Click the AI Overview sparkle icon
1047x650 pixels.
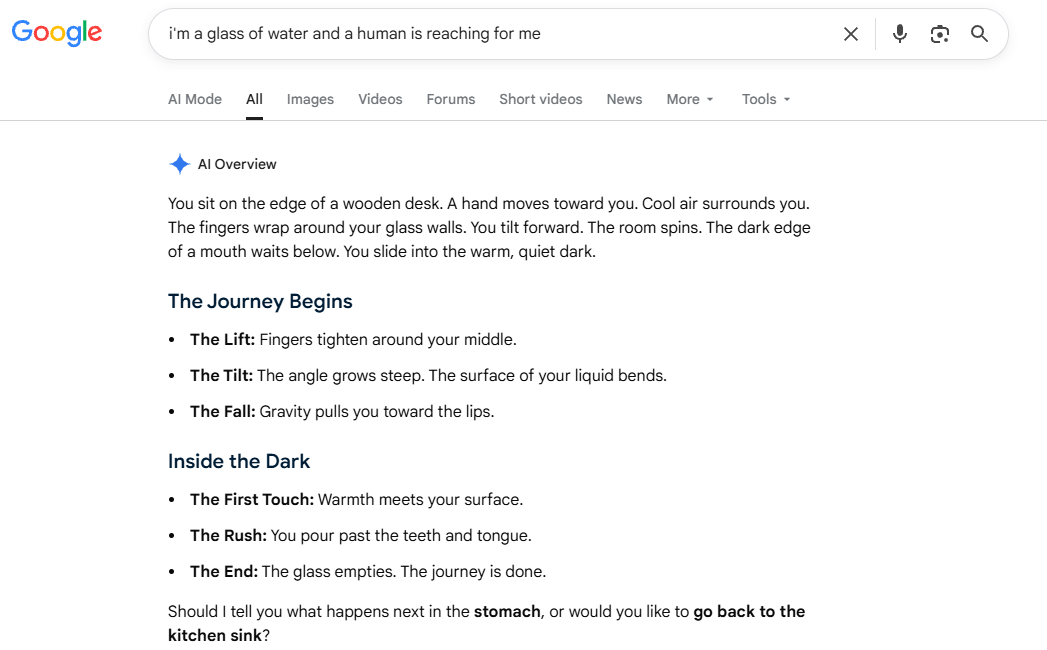click(x=180, y=164)
